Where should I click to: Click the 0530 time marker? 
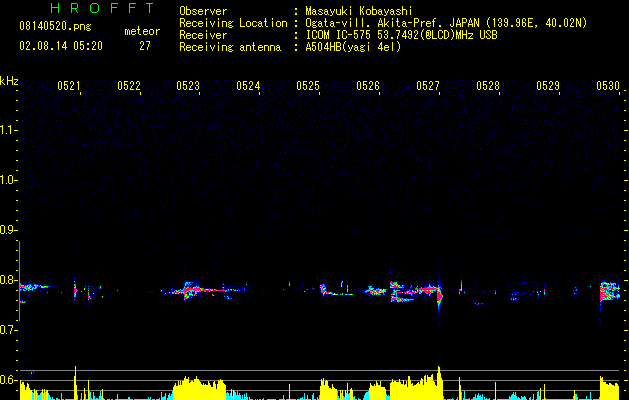[608, 86]
